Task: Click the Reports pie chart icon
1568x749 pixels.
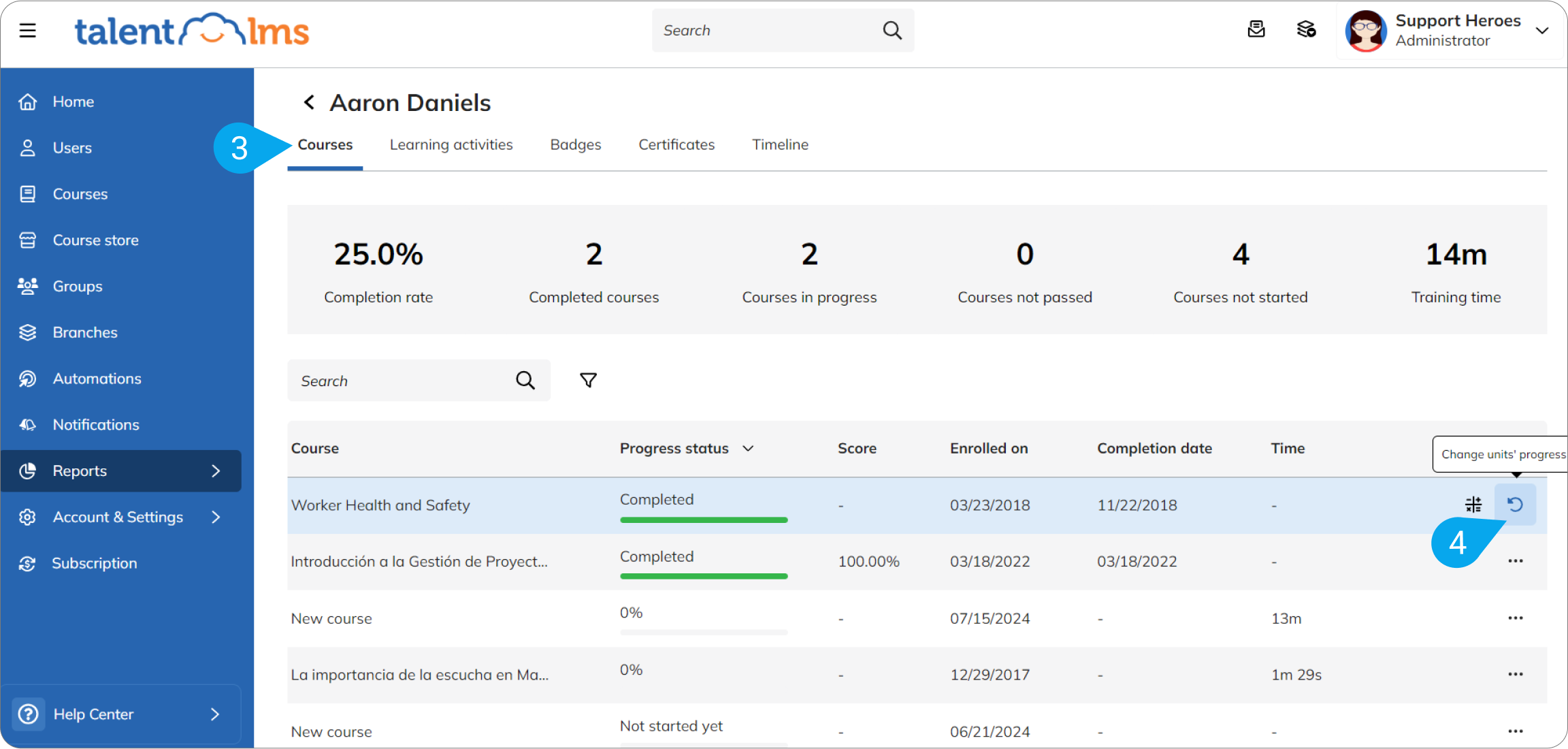Action: tap(27, 471)
